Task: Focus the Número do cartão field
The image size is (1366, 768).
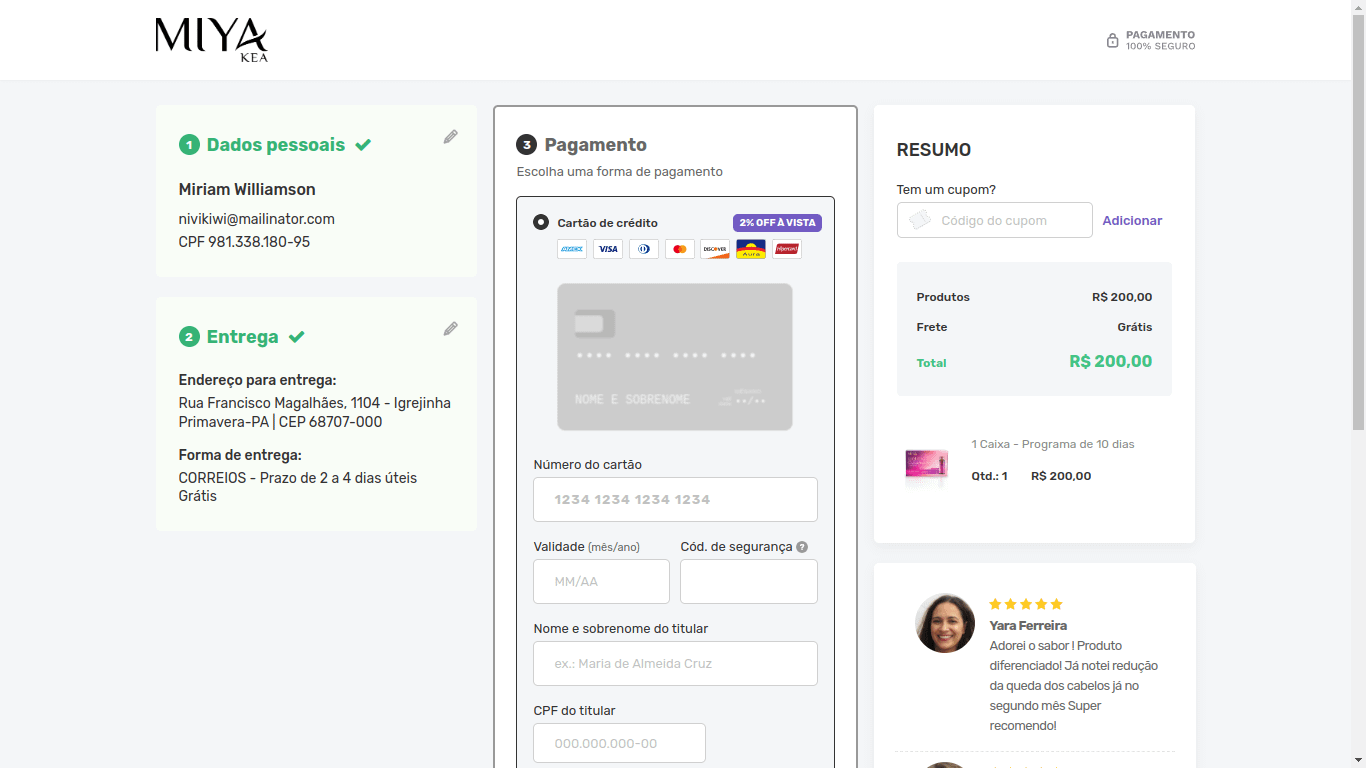Action: pyautogui.click(x=675, y=499)
